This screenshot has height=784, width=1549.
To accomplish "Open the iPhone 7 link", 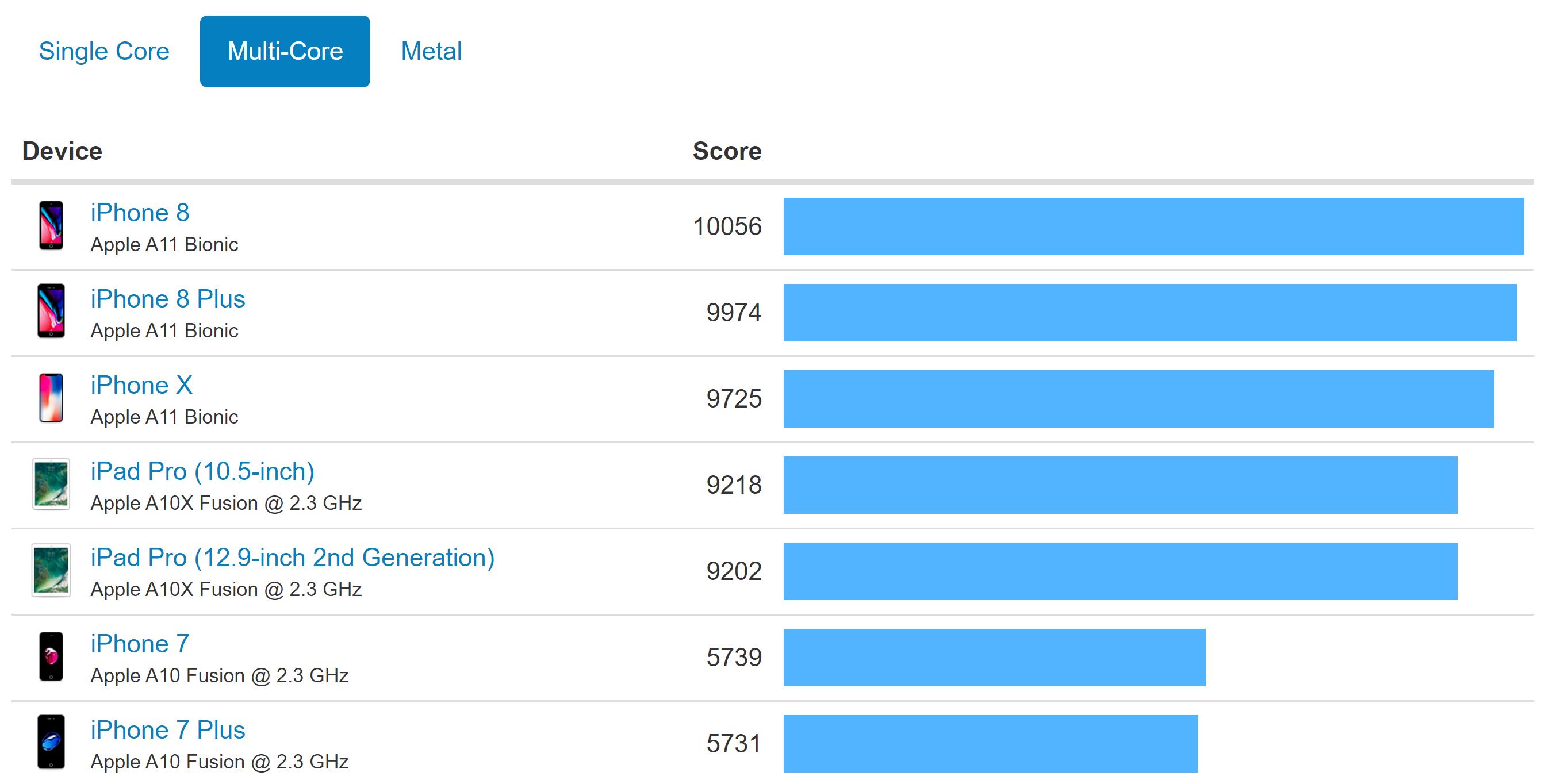I will pos(140,644).
